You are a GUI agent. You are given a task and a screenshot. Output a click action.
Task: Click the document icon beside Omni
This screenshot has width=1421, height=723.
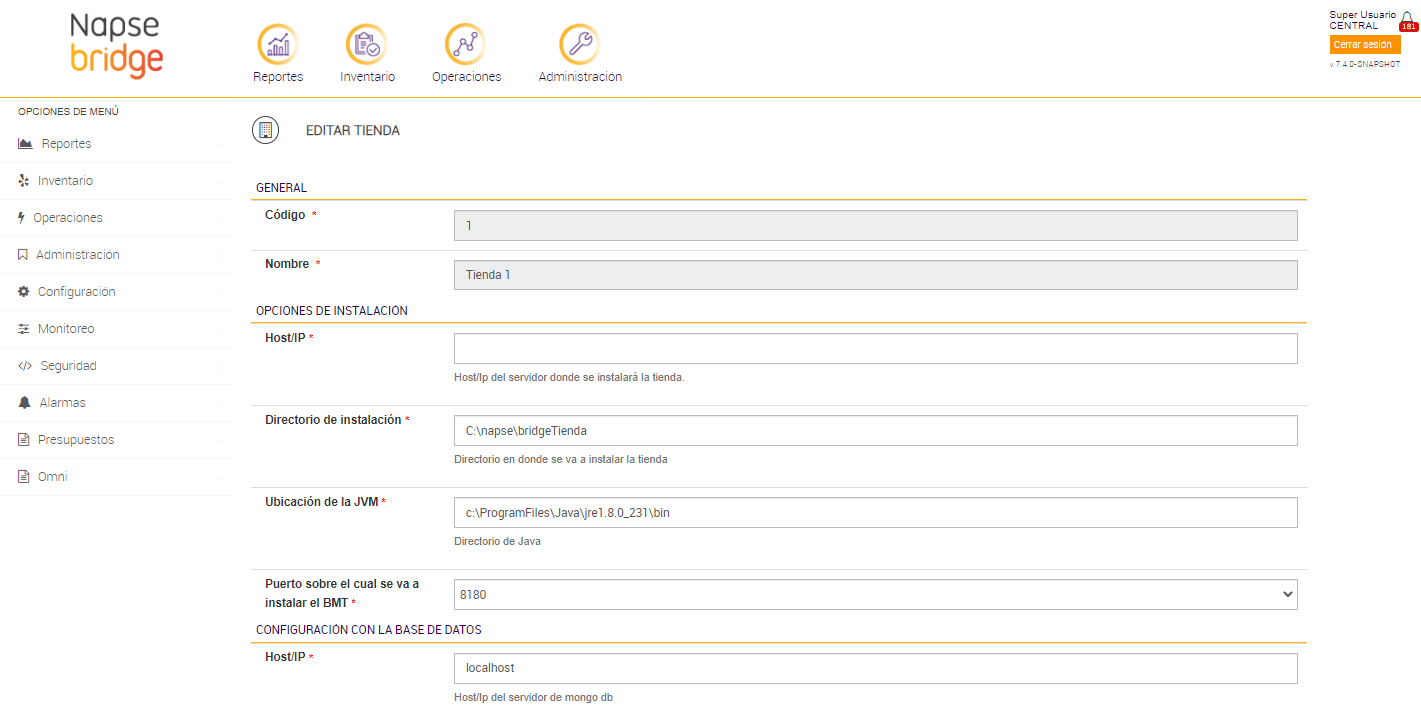click(24, 477)
